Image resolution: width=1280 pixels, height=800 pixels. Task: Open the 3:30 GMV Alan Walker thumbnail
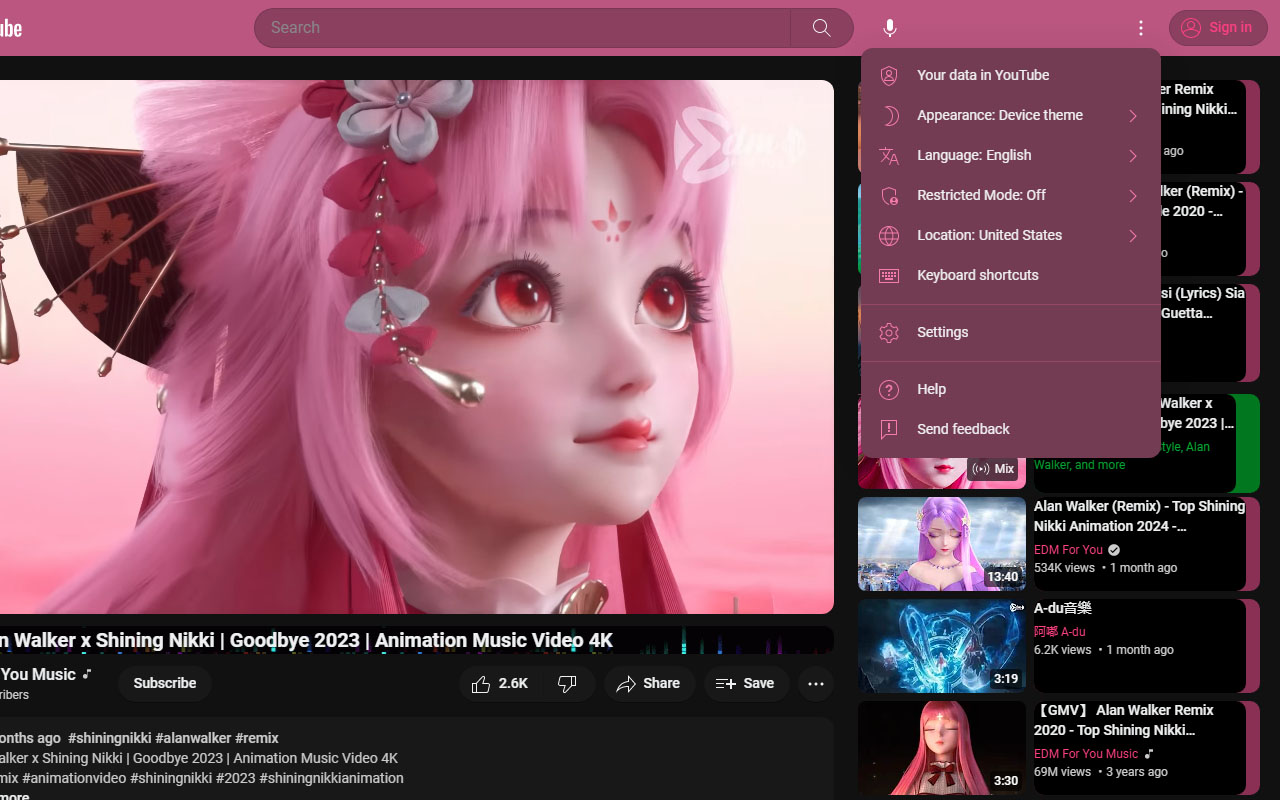click(x=941, y=748)
